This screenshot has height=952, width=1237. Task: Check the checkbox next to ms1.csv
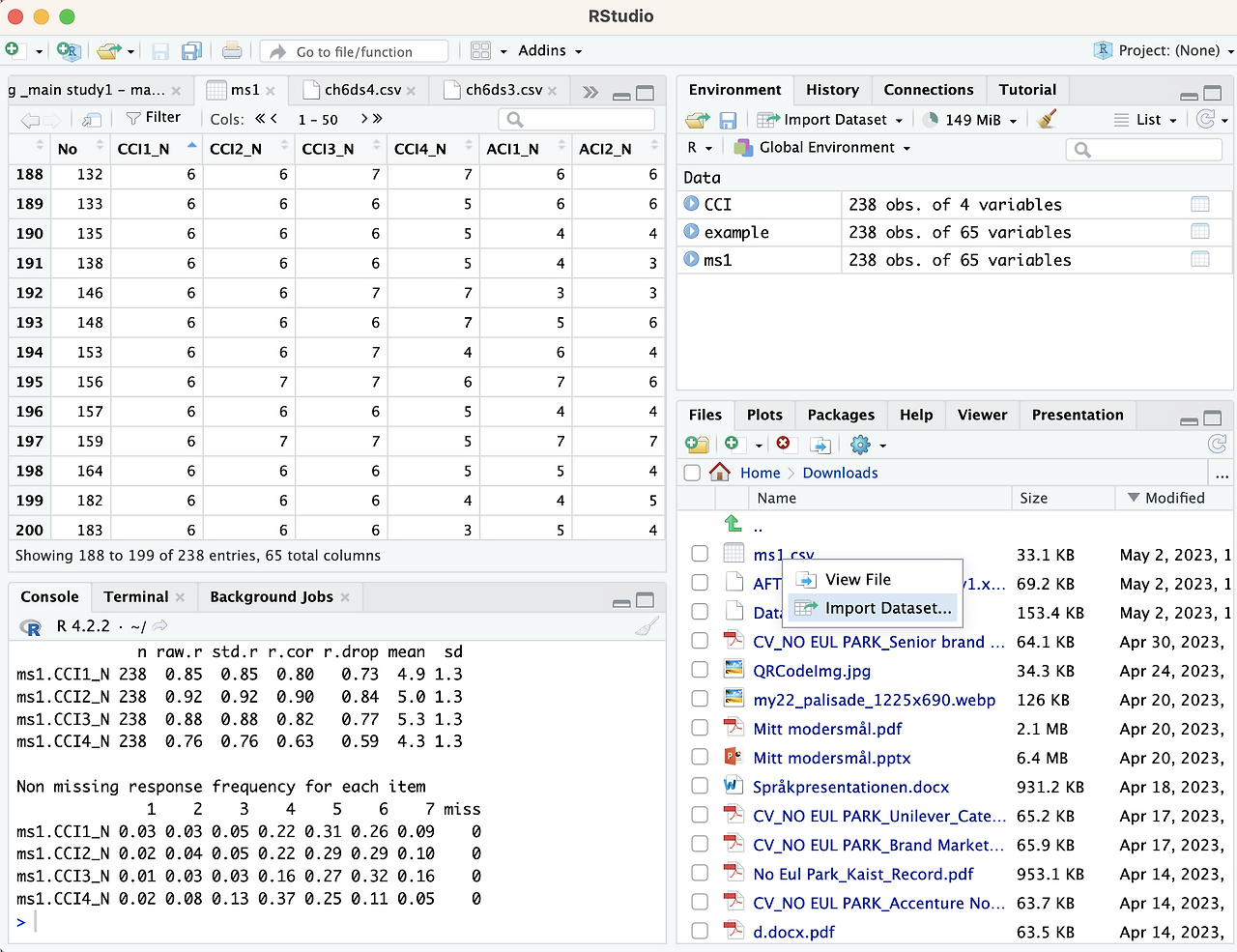[699, 554]
